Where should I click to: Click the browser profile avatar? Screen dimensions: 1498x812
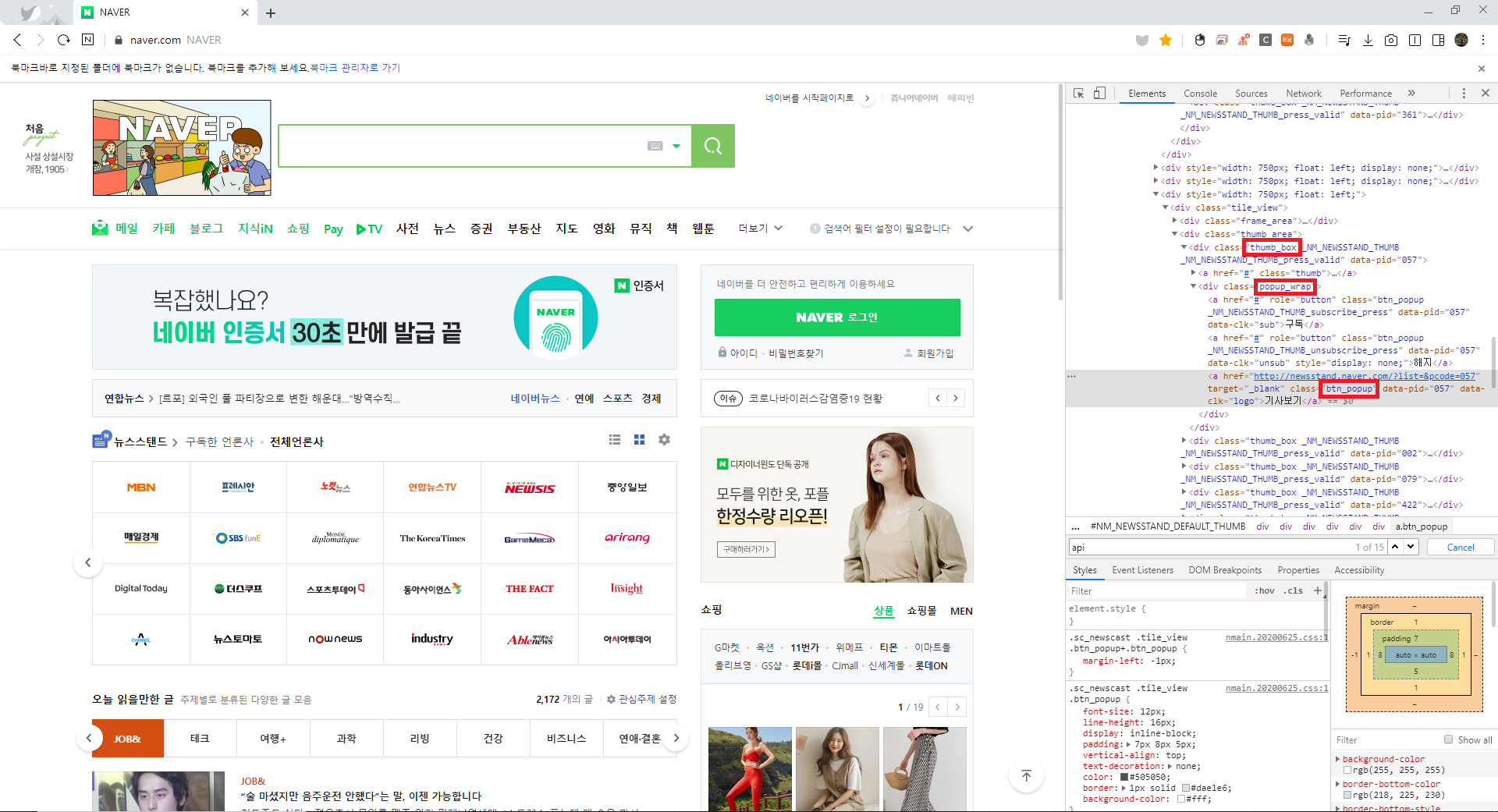coord(1461,40)
